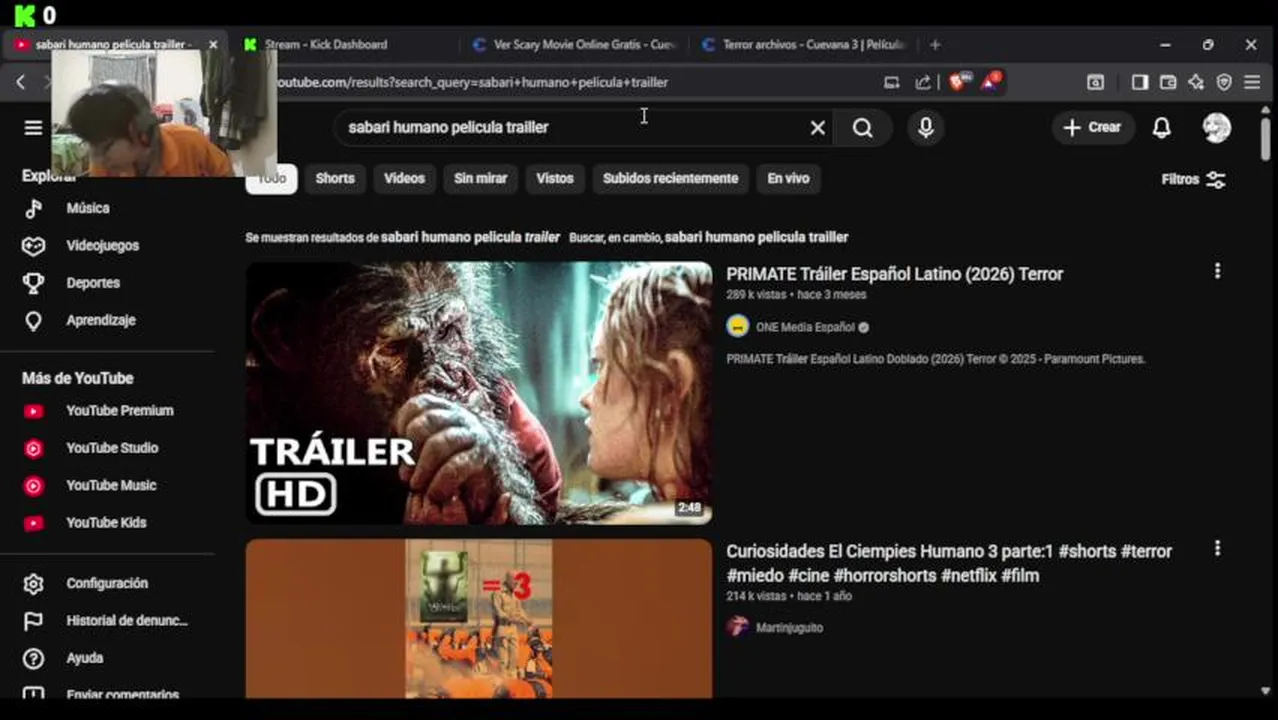Open the Más de YouTube heading

[77, 378]
